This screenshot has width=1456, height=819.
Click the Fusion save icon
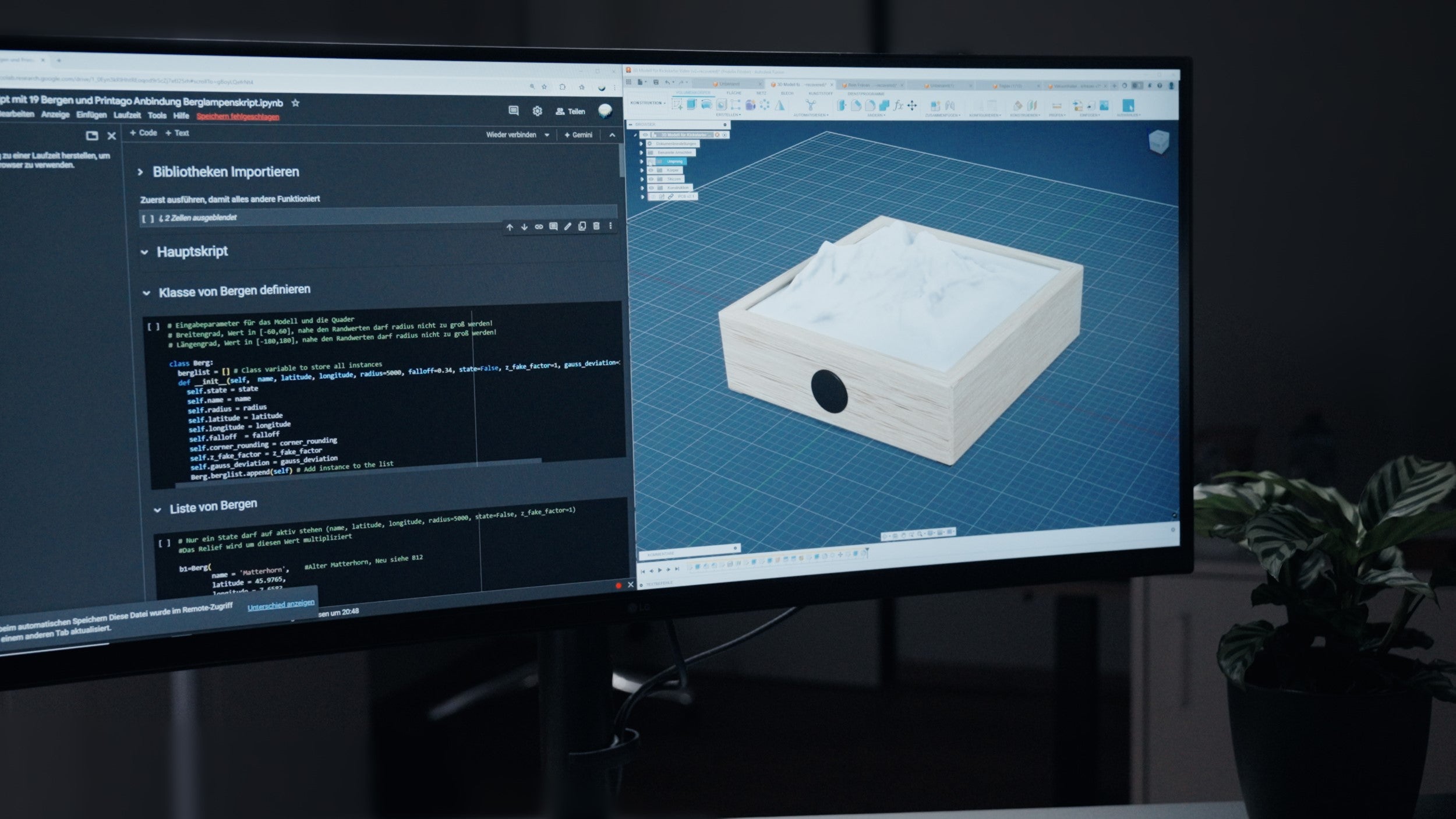click(x=656, y=83)
